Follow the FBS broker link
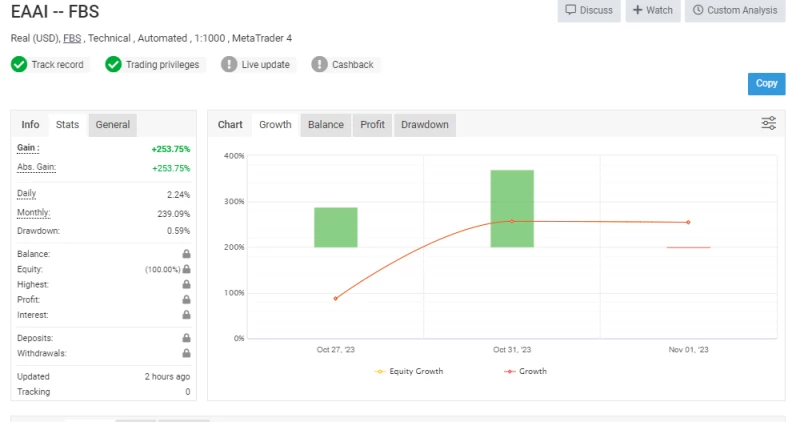Image resolution: width=800 pixels, height=422 pixels. [x=72, y=38]
